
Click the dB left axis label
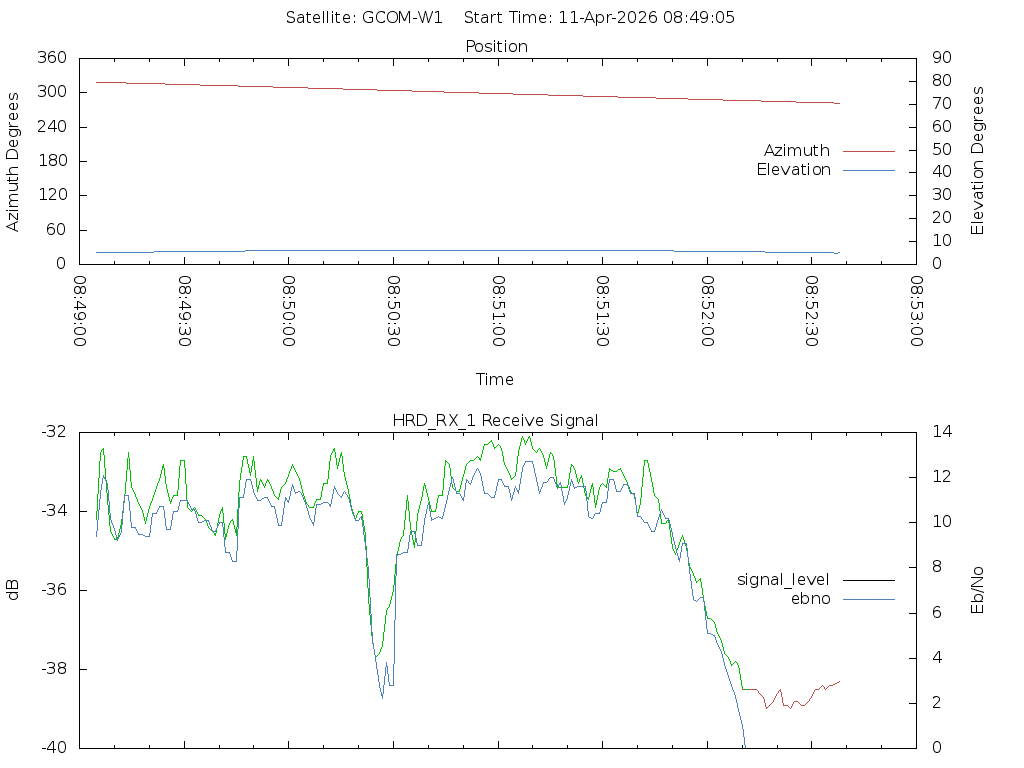click(13, 589)
